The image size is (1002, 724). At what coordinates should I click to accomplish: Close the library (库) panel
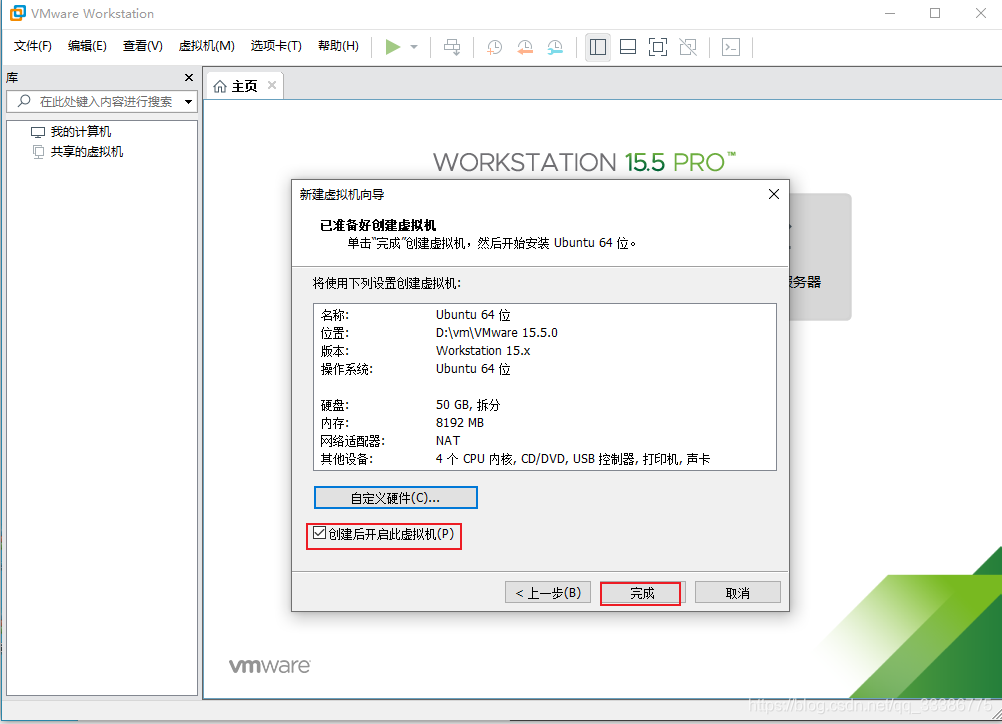click(x=189, y=77)
